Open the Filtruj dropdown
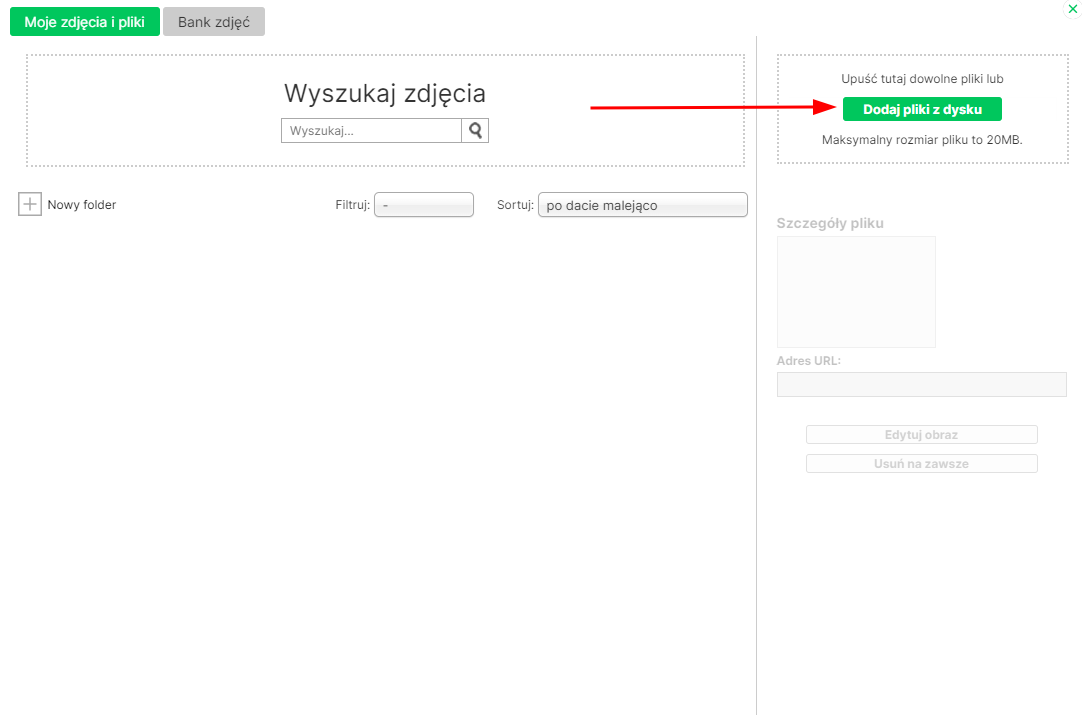Viewport: 1082px width, 715px height. click(x=423, y=205)
